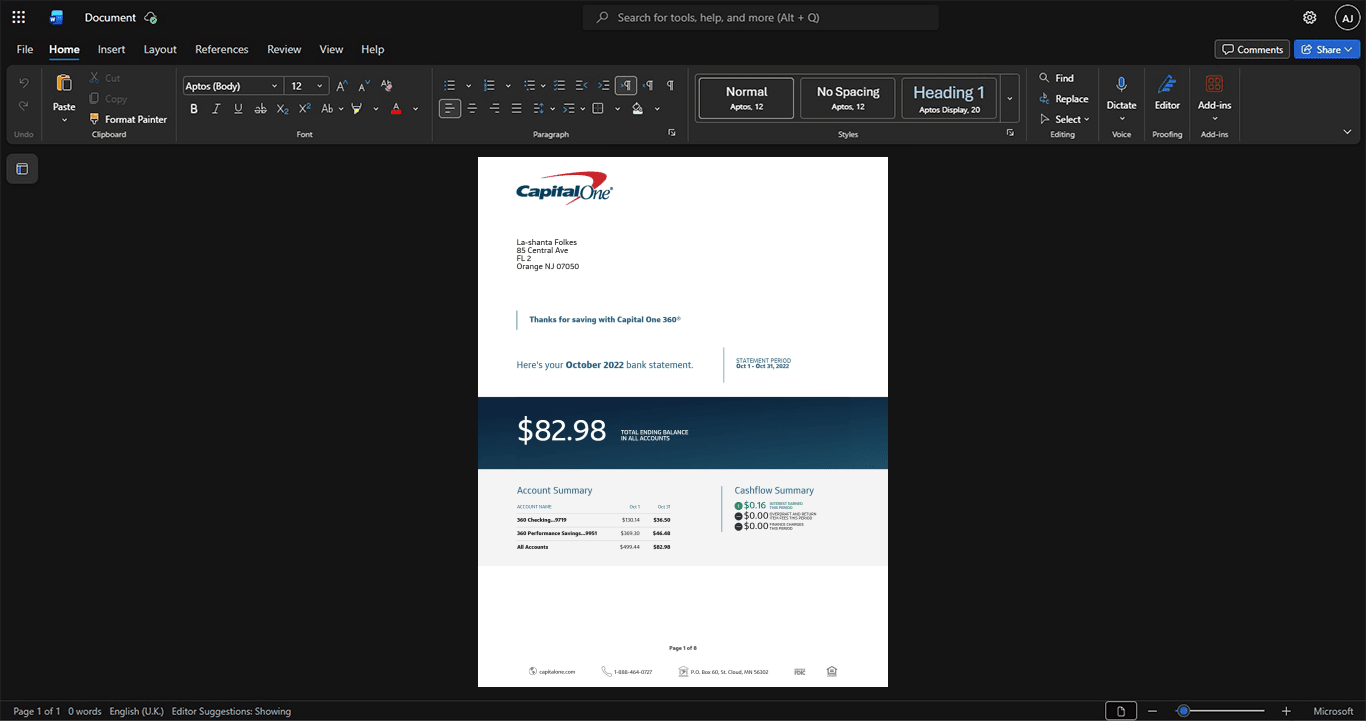Image resolution: width=1366 pixels, height=721 pixels.
Task: Switch to the Review tab
Action: pyautogui.click(x=284, y=49)
